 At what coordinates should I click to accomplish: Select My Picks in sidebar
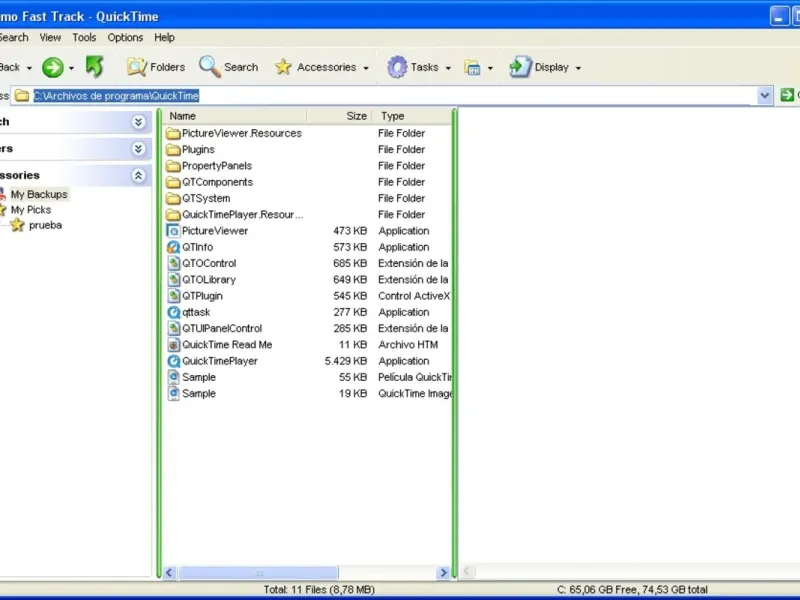tap(31, 210)
